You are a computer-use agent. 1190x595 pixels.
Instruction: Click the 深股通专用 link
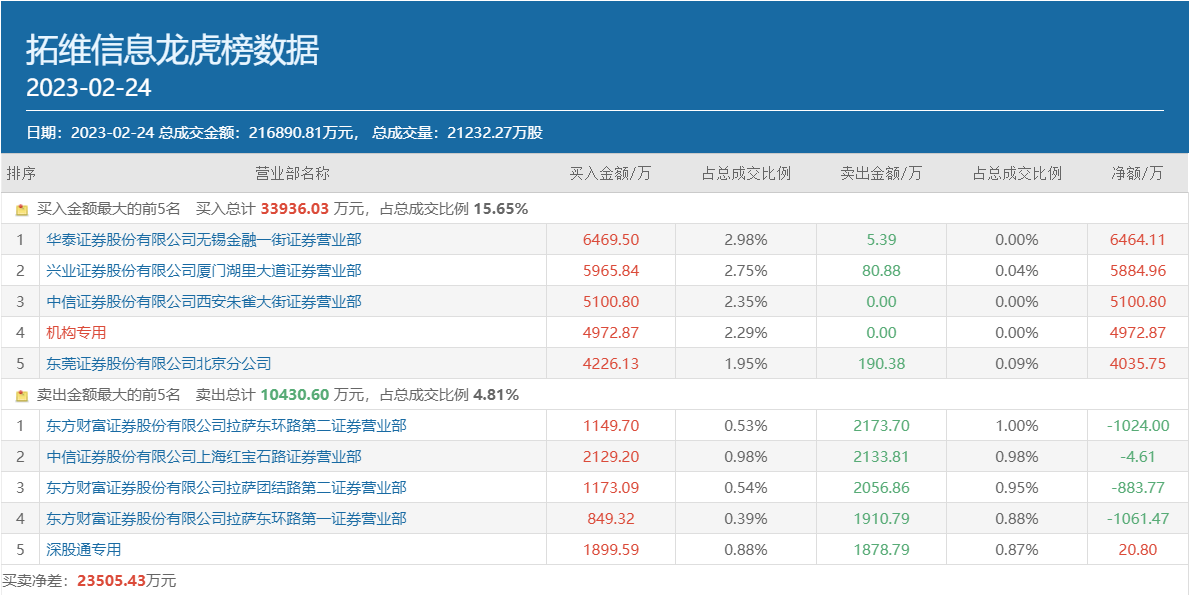click(x=83, y=550)
